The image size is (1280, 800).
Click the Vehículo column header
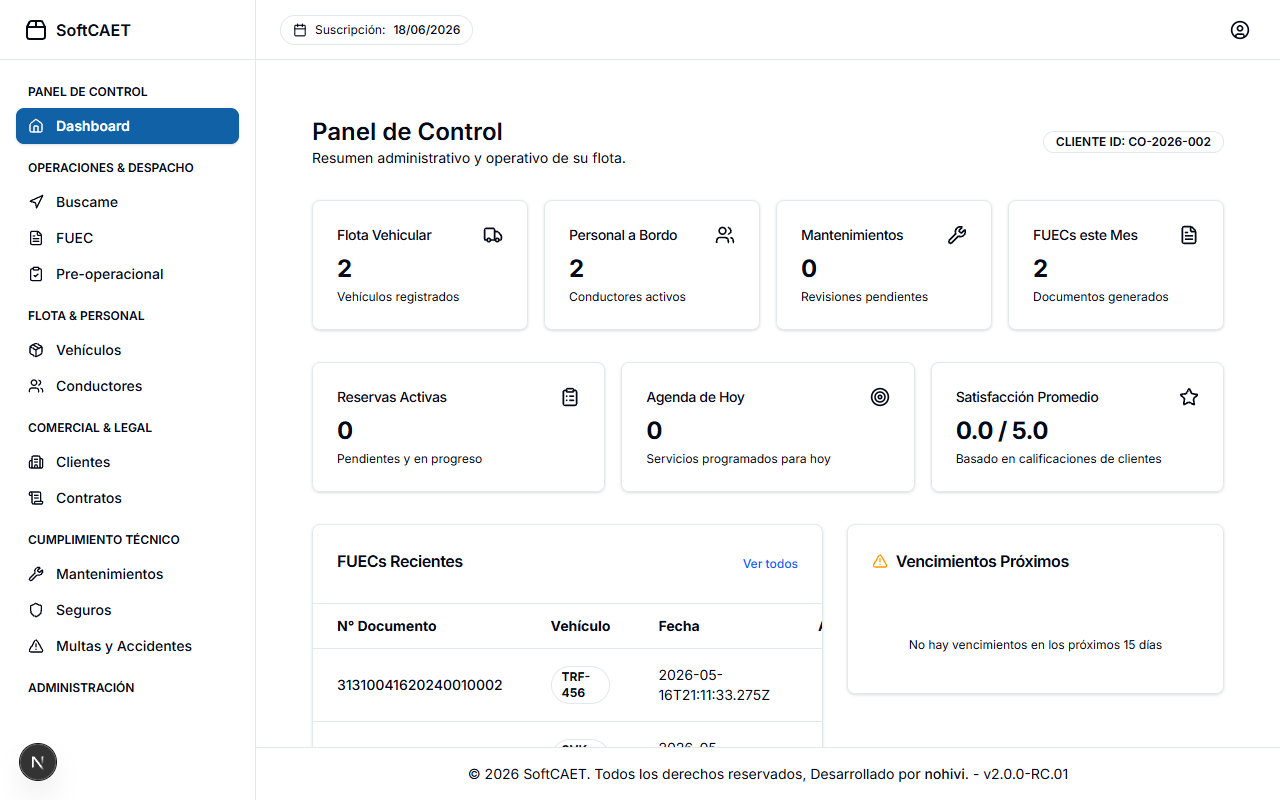click(x=580, y=626)
